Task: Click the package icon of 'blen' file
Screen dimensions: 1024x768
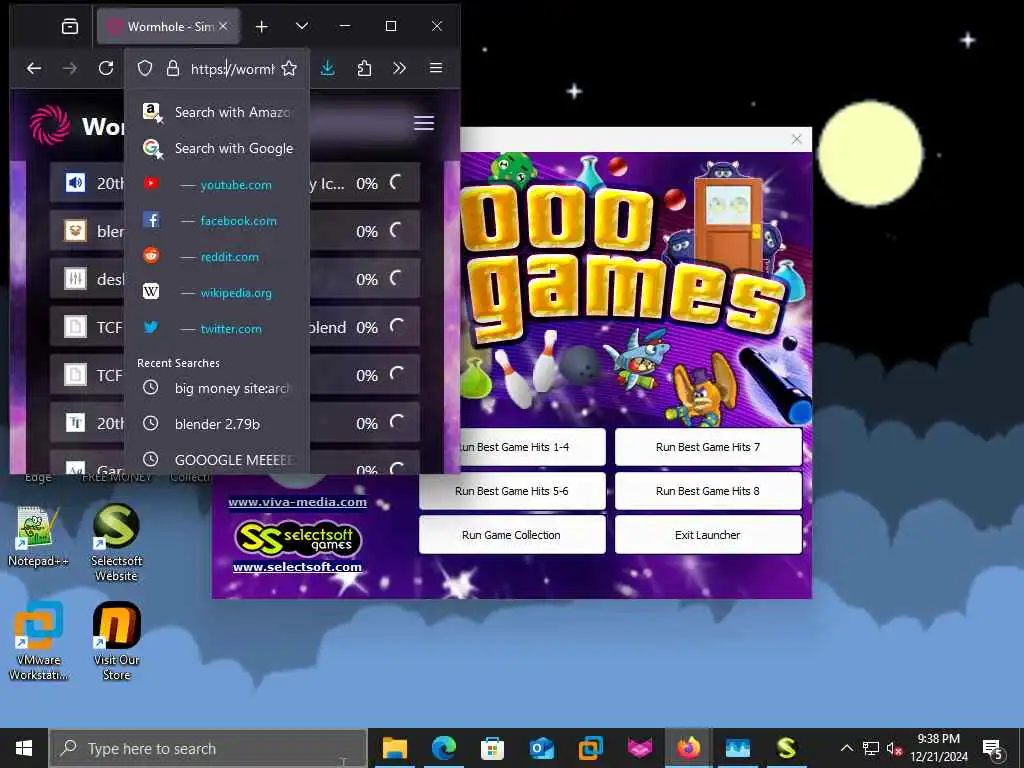Action: coord(75,231)
